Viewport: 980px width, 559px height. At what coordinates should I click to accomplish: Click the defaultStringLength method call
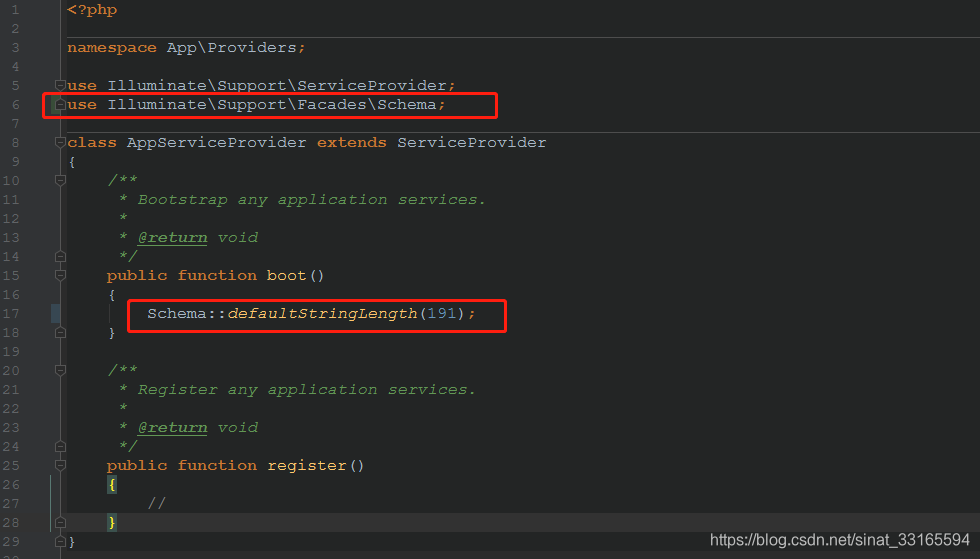pos(322,313)
